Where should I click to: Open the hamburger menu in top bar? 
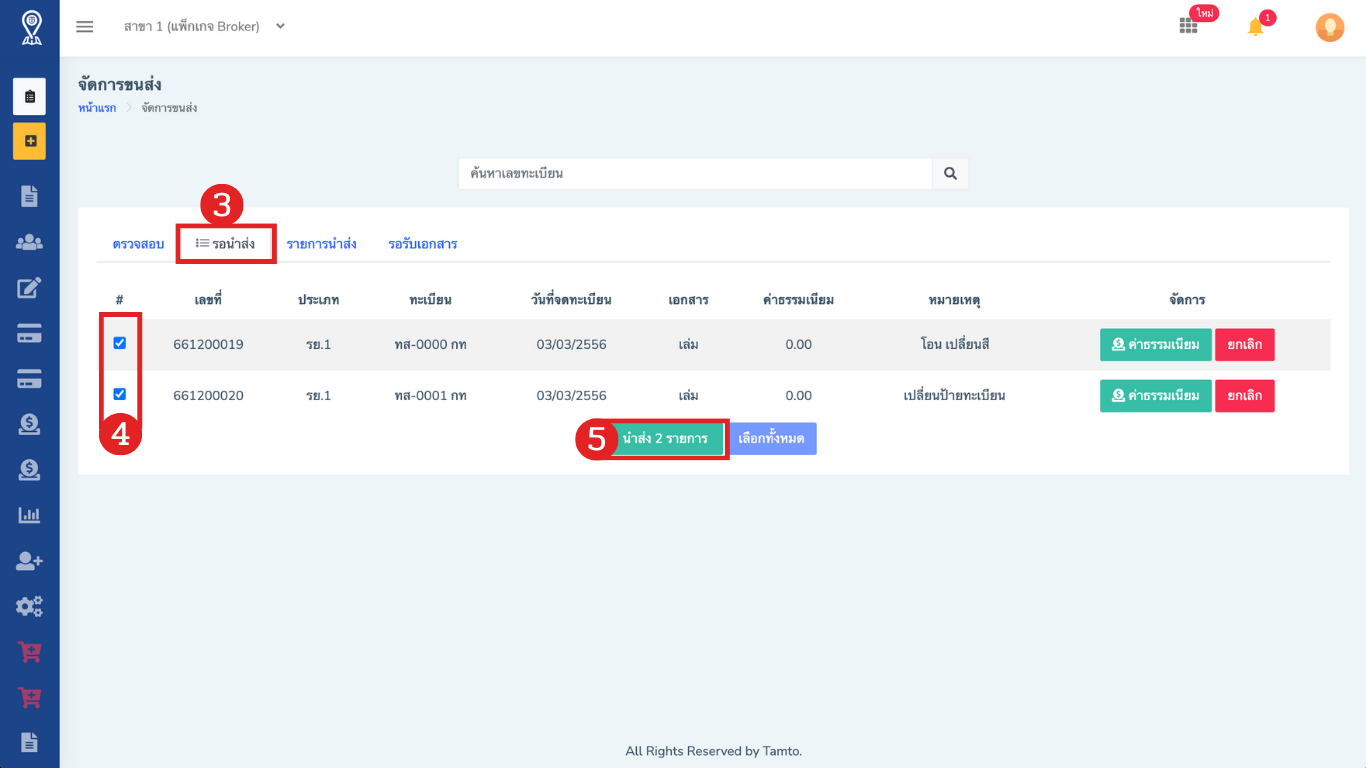tap(85, 27)
